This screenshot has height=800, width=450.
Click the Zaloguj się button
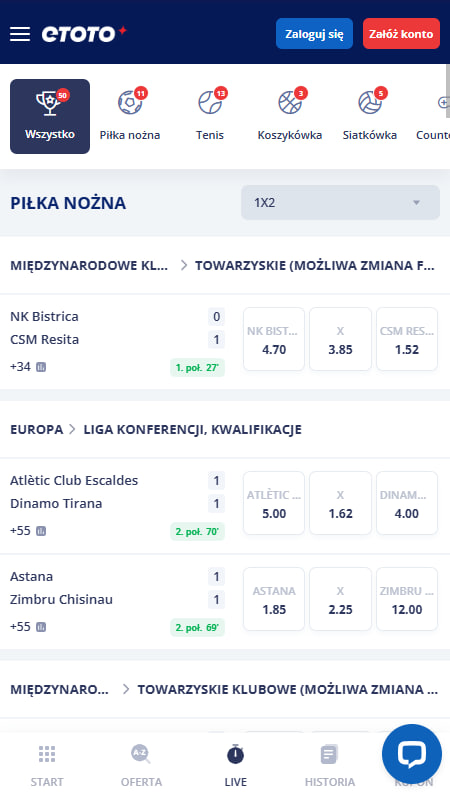pyautogui.click(x=314, y=34)
